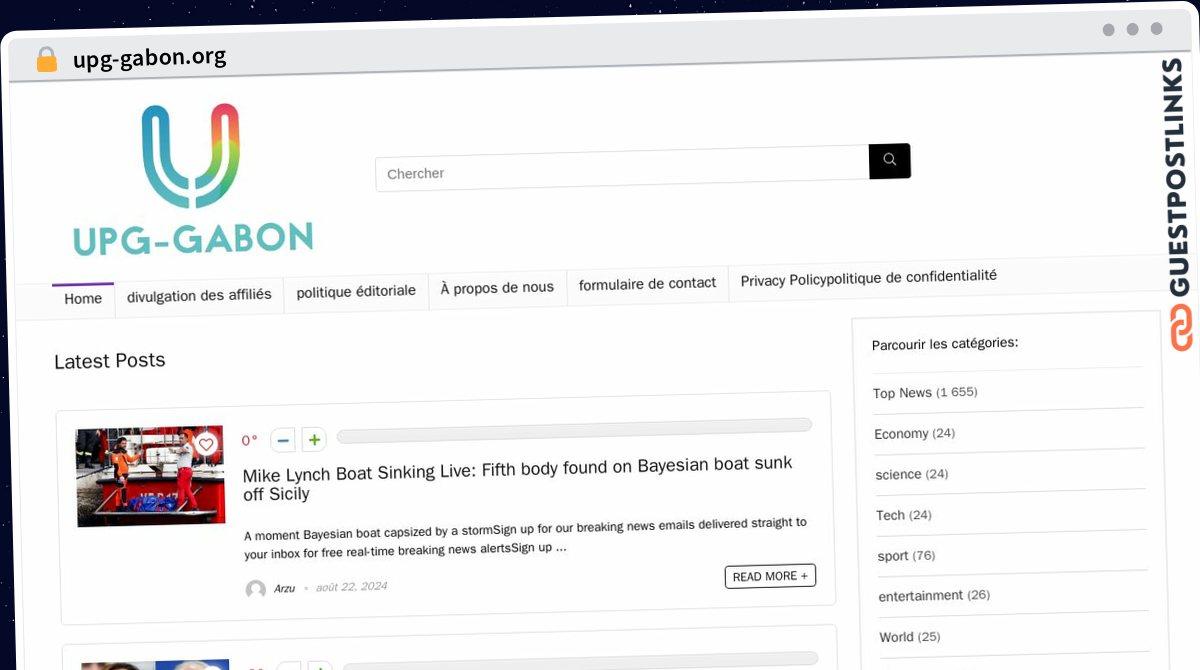Open the Mike Lynch post thumbnail image
The width and height of the screenshot is (1200, 670).
pyautogui.click(x=150, y=476)
